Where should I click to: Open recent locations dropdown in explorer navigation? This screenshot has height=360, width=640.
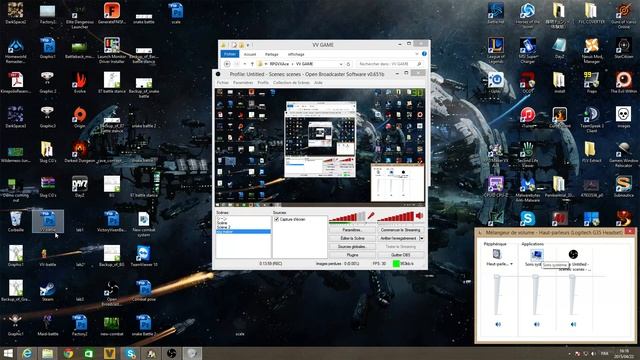pos(244,64)
